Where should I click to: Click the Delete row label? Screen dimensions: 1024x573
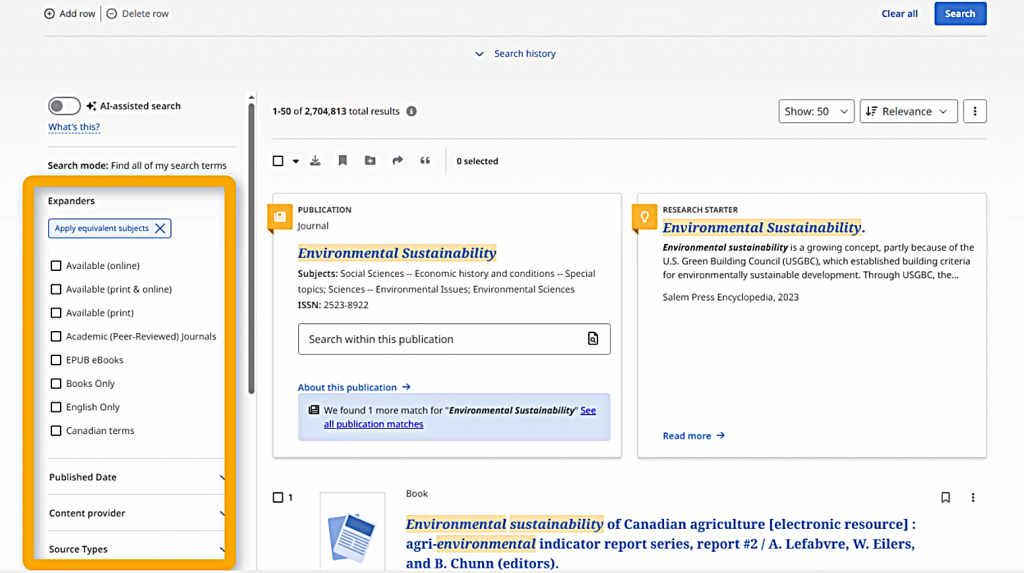[145, 14]
